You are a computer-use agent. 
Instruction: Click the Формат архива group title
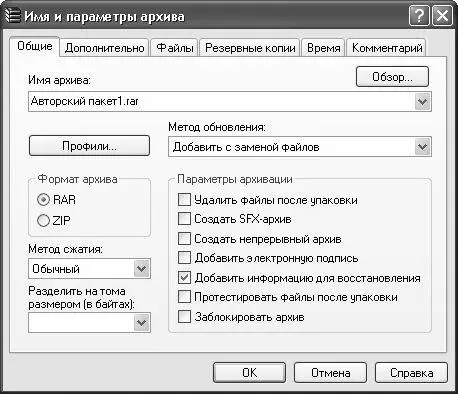coord(77,179)
